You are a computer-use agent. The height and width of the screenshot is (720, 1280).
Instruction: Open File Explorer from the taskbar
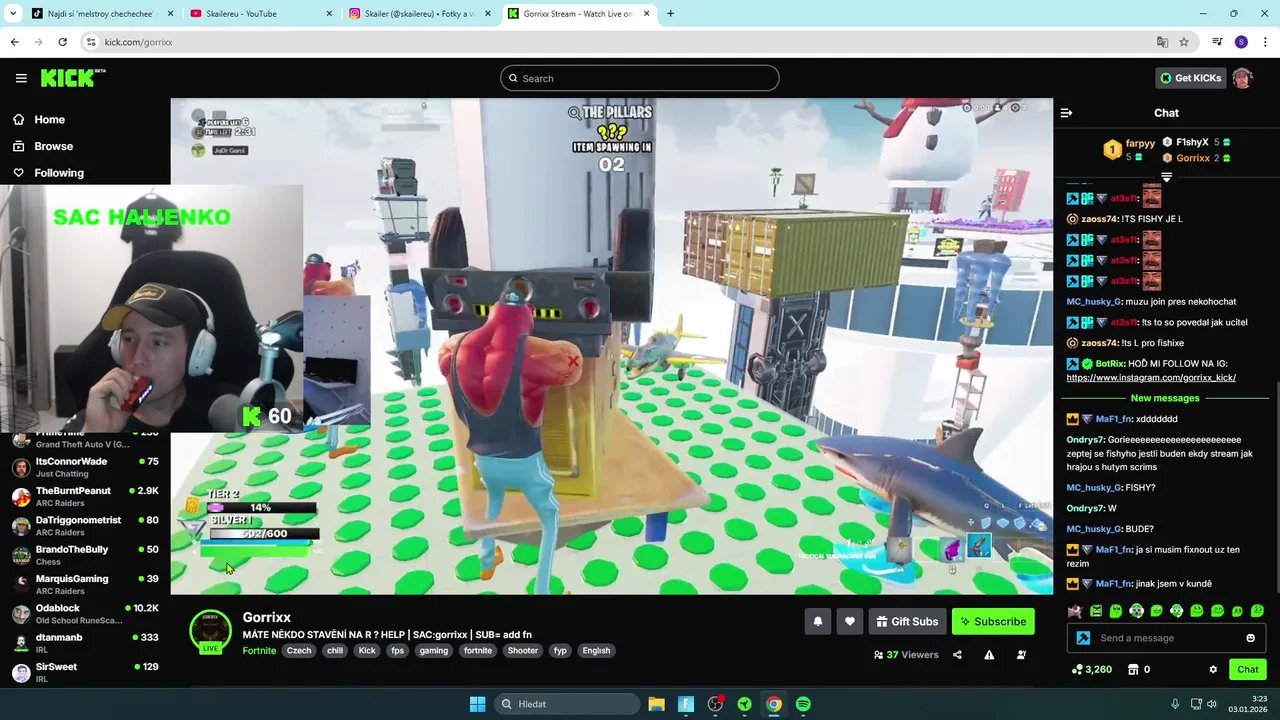pos(656,704)
